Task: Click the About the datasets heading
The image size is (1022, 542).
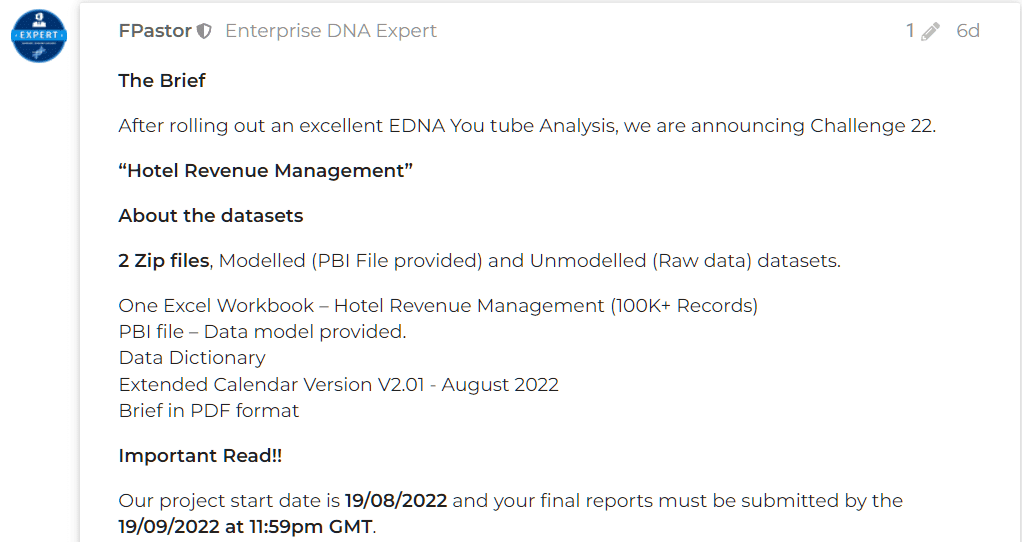Action: [211, 215]
